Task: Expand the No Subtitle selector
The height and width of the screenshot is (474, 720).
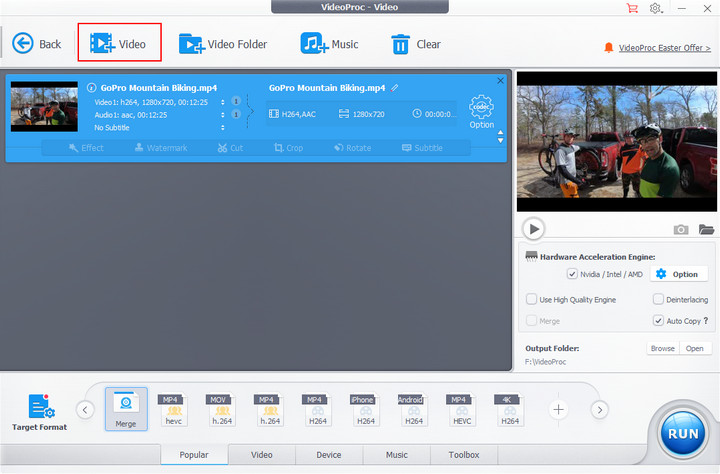Action: click(222, 128)
